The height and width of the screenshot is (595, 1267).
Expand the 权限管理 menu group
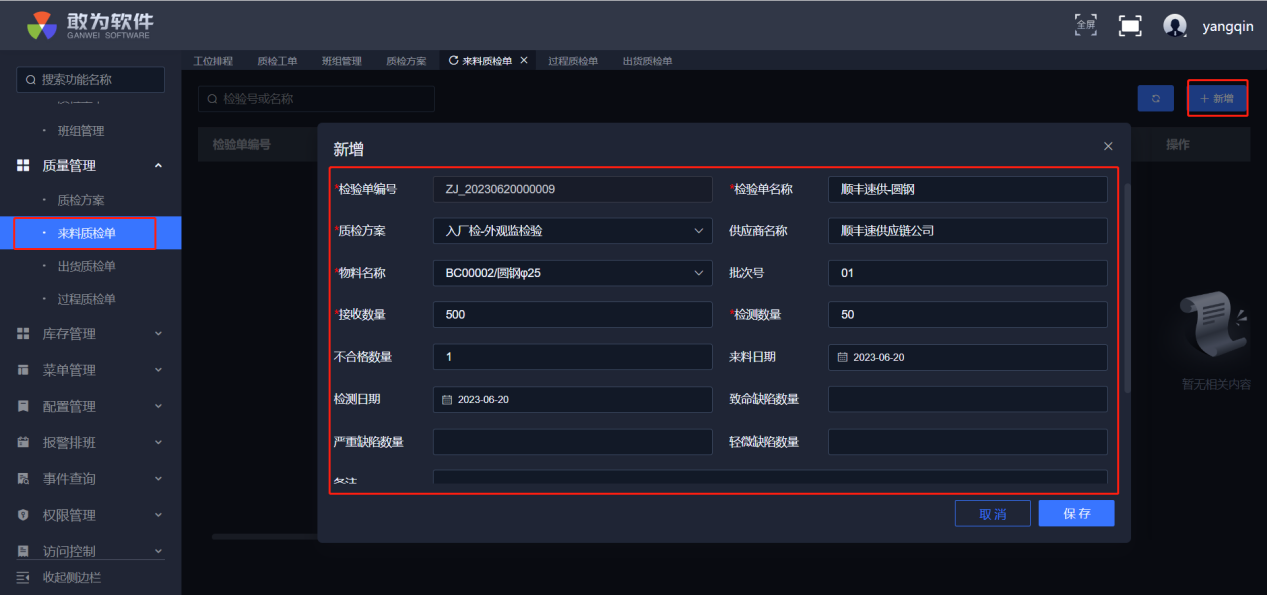158,515
